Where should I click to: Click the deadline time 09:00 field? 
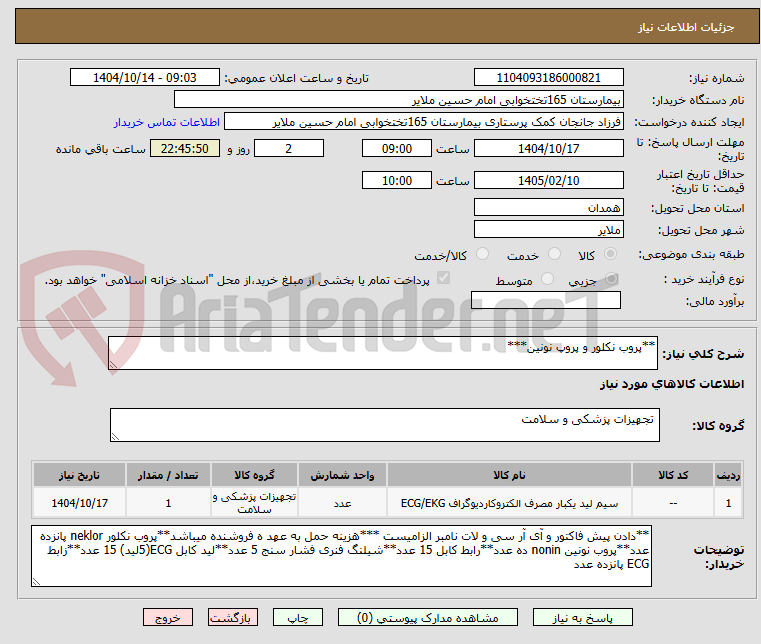click(397, 149)
